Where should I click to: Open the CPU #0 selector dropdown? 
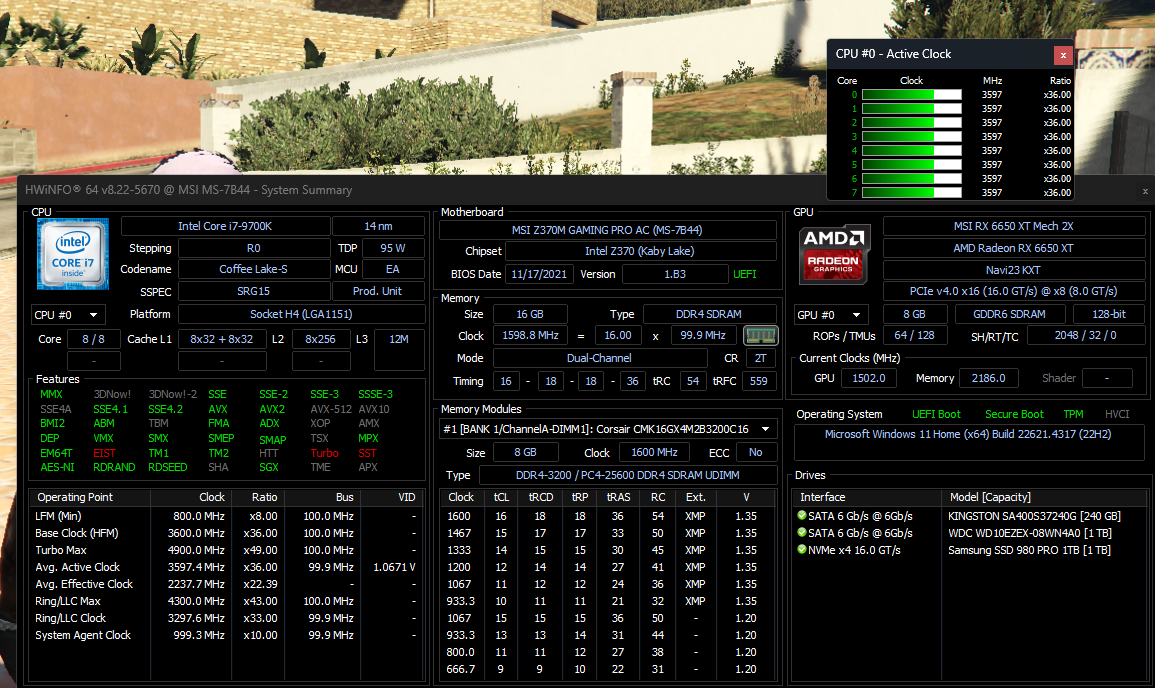tap(68, 315)
